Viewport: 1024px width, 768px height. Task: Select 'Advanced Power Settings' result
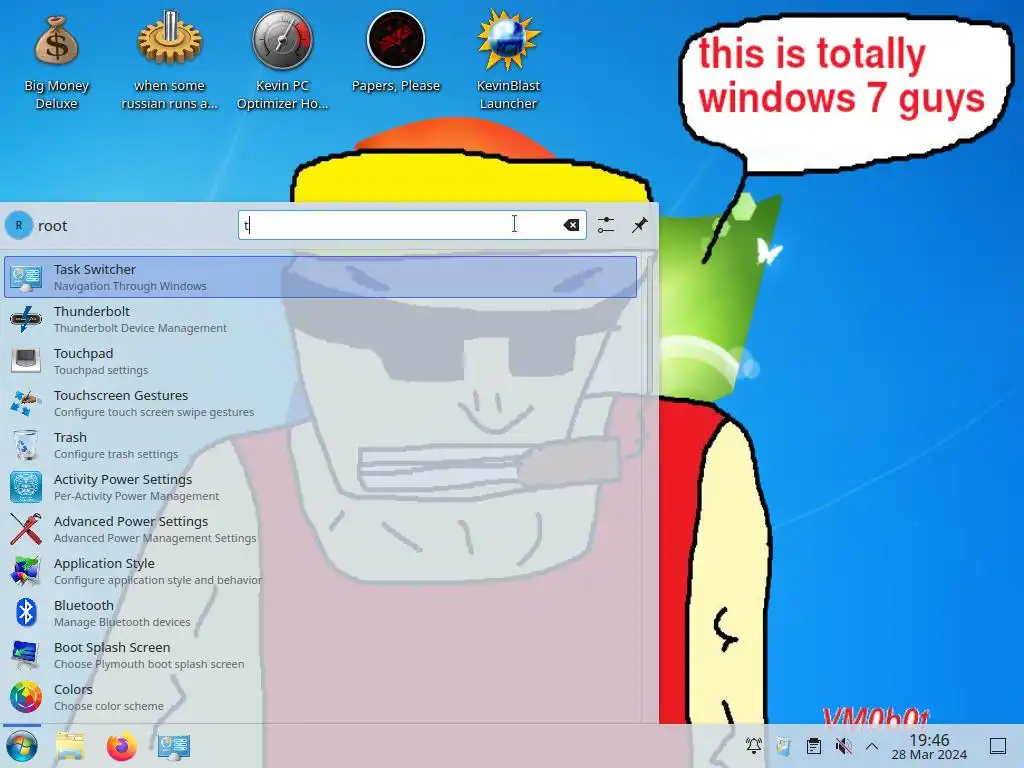point(321,529)
